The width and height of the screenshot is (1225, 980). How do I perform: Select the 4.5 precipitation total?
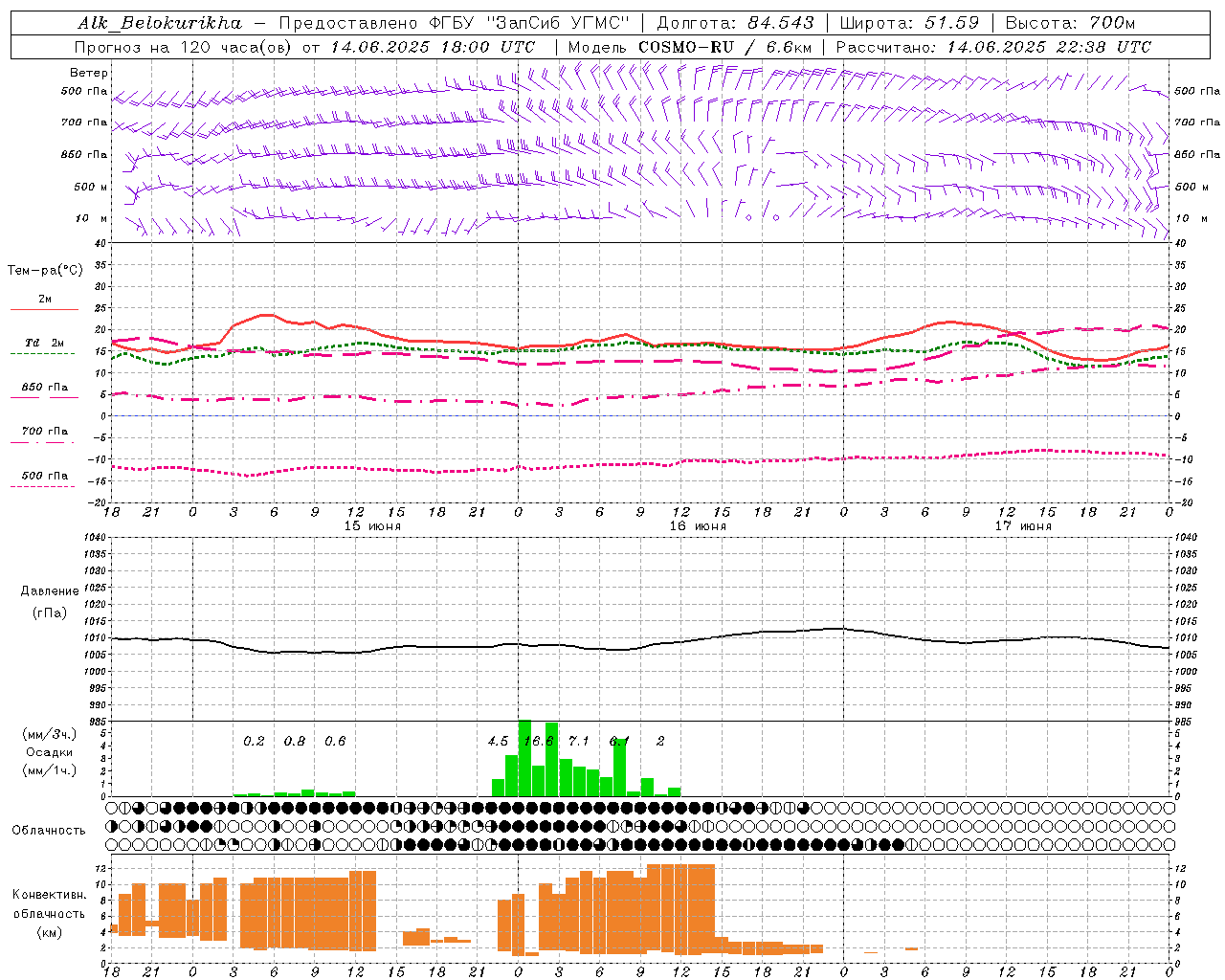point(498,742)
